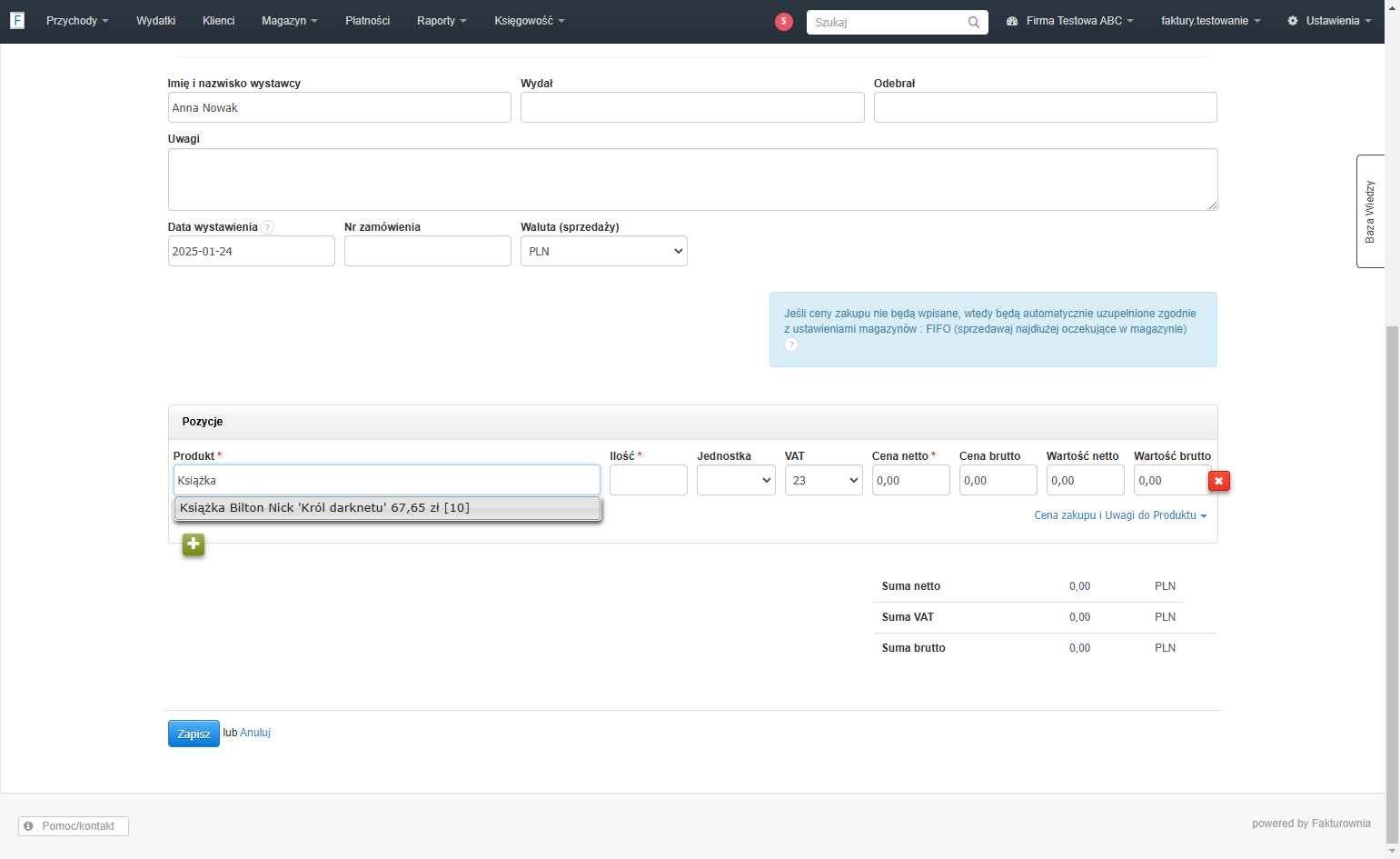Follow the Fakturownia footer link
This screenshot has height=859, width=1400.
point(1341,824)
